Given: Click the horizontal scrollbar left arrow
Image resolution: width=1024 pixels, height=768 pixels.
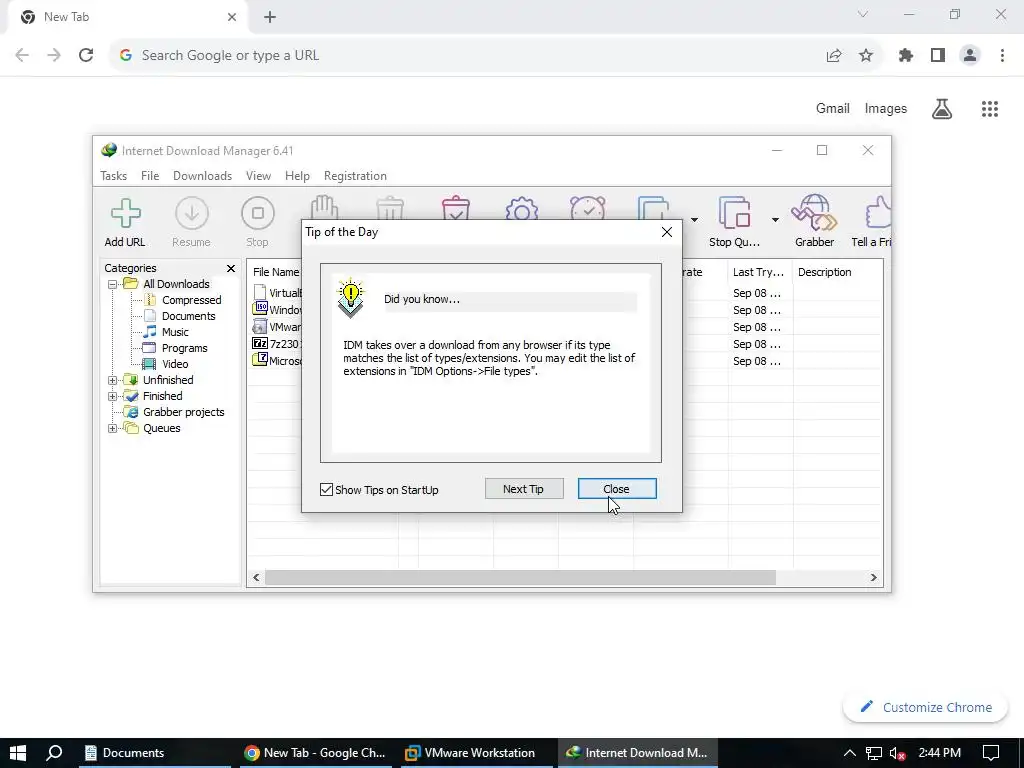Looking at the screenshot, I should (x=256, y=577).
